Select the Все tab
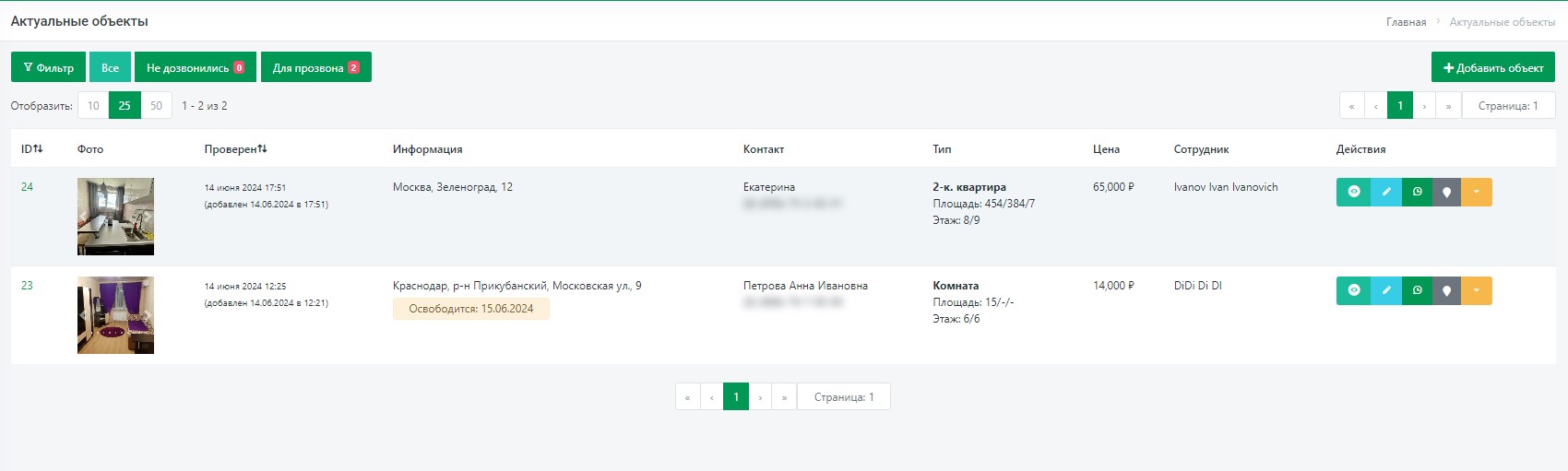Viewport: 1568px width, 471px height. pos(110,67)
